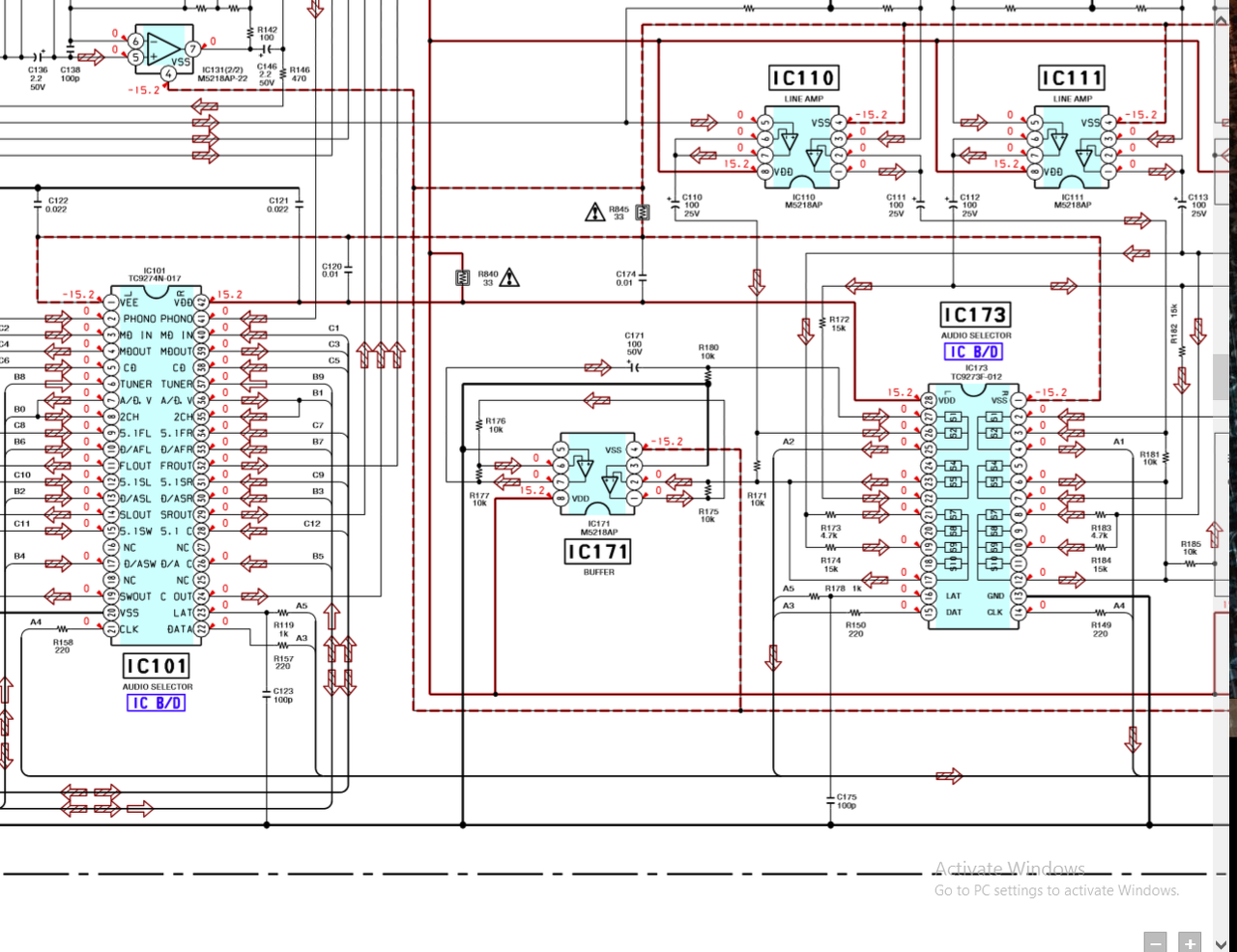1237x952 pixels.
Task: Select the R840 fusible resistor symbol
Action: tap(463, 278)
